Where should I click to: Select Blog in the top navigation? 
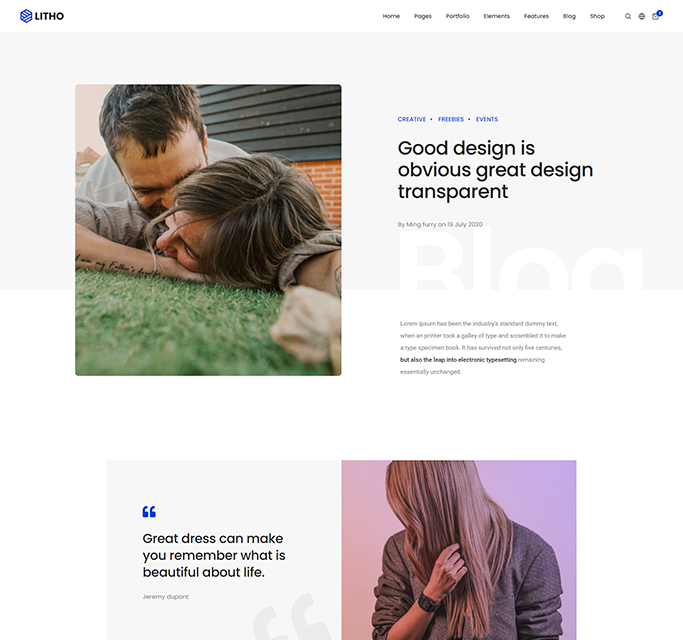569,16
